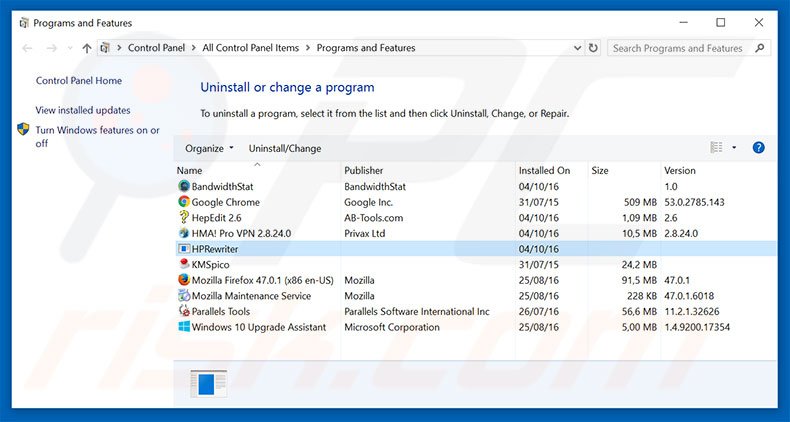This screenshot has width=790, height=422.
Task: Click publisher Parallels Software International Inc
Action: pos(417,311)
